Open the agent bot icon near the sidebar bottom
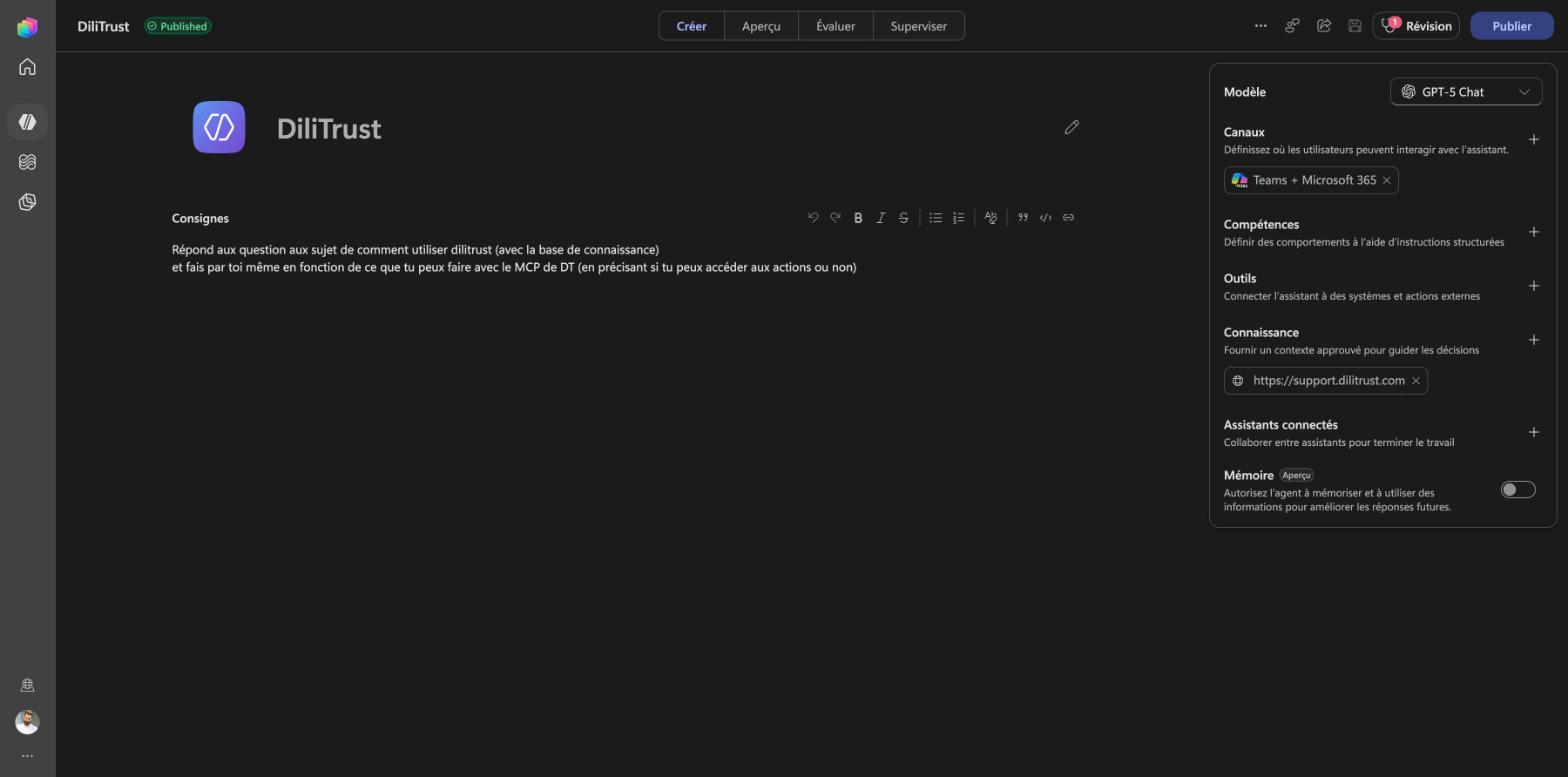Viewport: 1568px width, 777px height. click(27, 685)
